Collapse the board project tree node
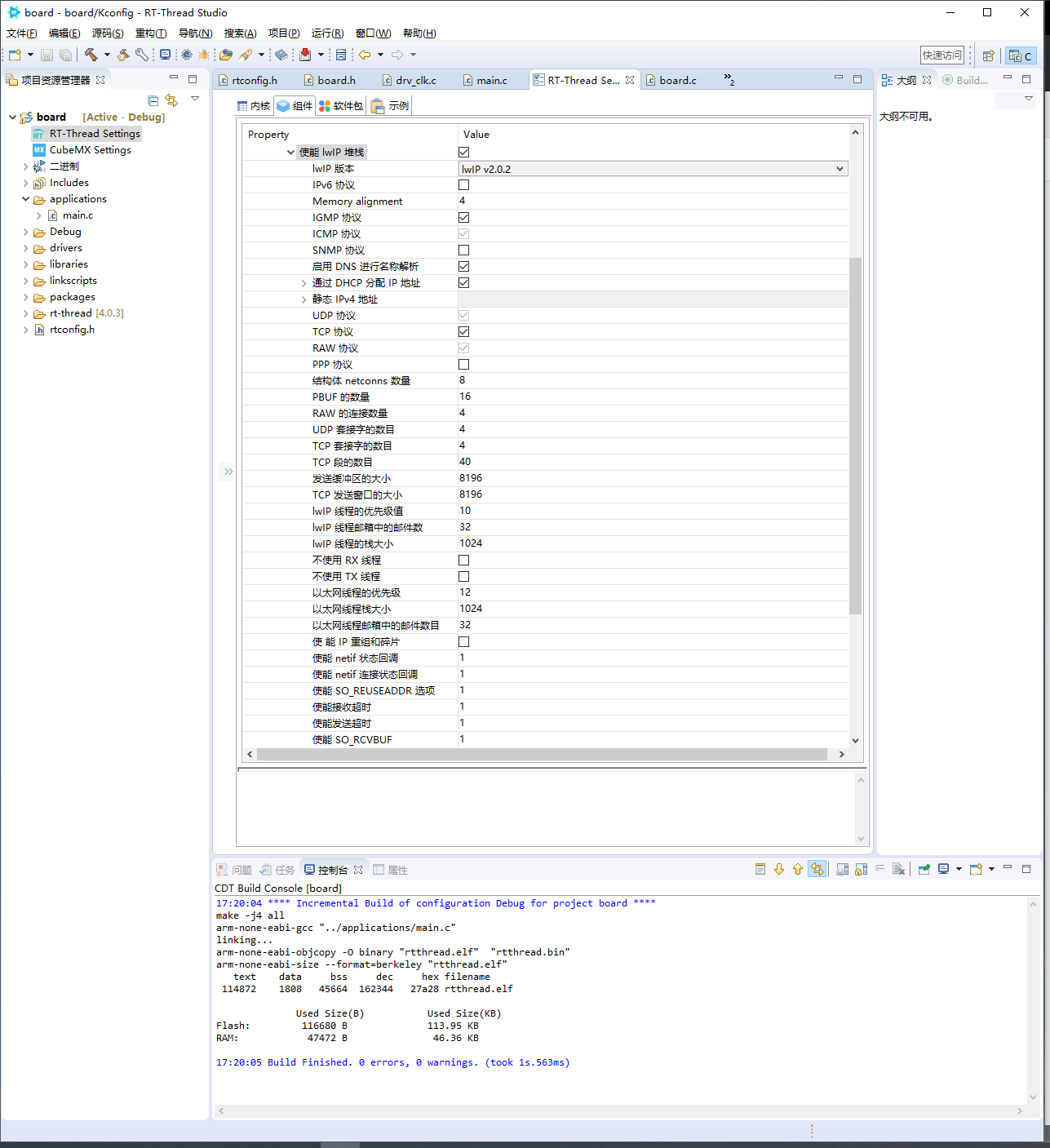The width and height of the screenshot is (1050, 1148). click(12, 117)
